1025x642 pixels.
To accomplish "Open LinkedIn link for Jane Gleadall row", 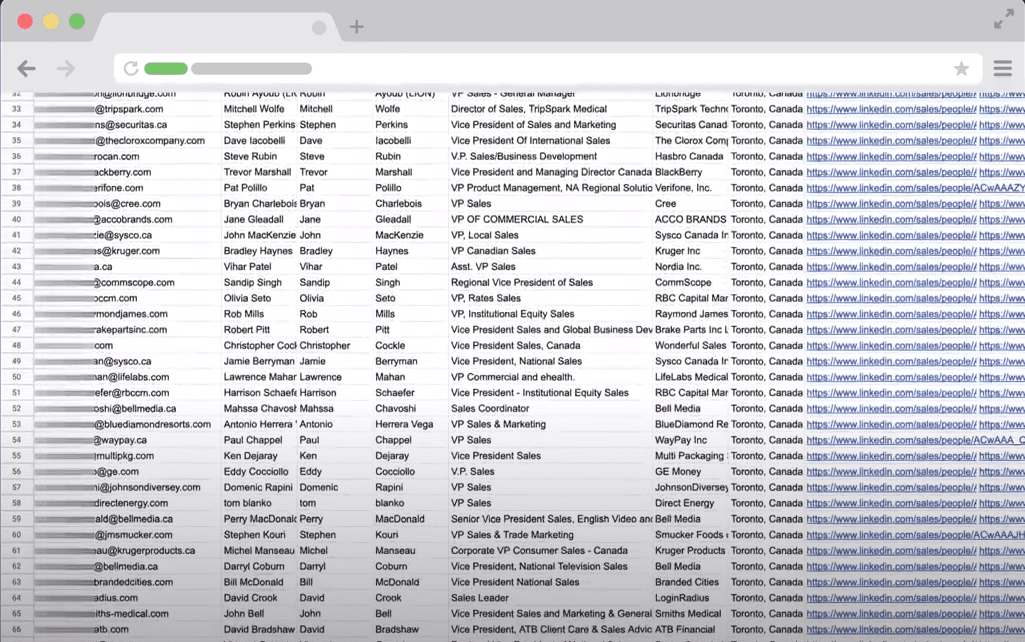I will coord(891,220).
